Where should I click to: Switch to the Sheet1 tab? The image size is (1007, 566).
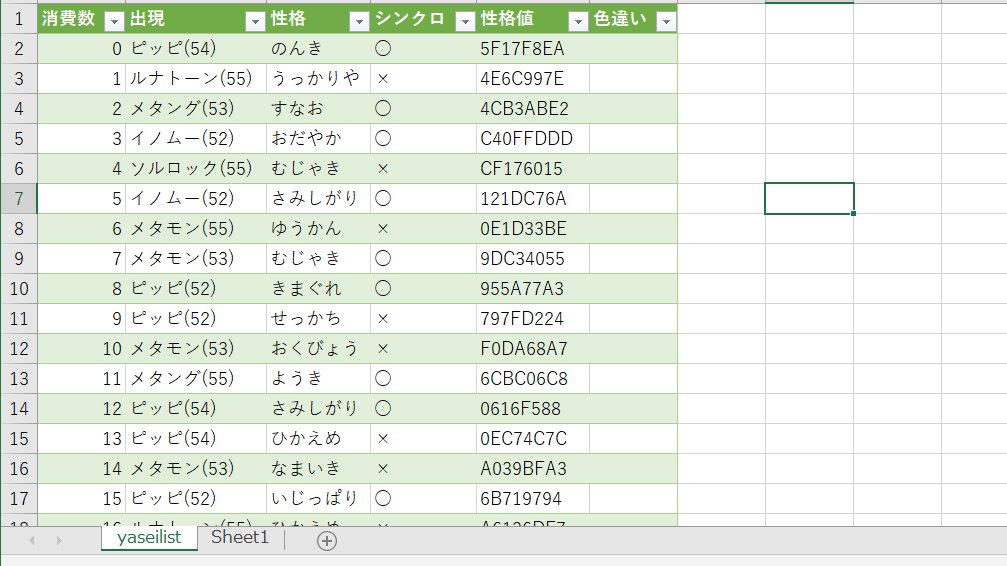(240, 538)
